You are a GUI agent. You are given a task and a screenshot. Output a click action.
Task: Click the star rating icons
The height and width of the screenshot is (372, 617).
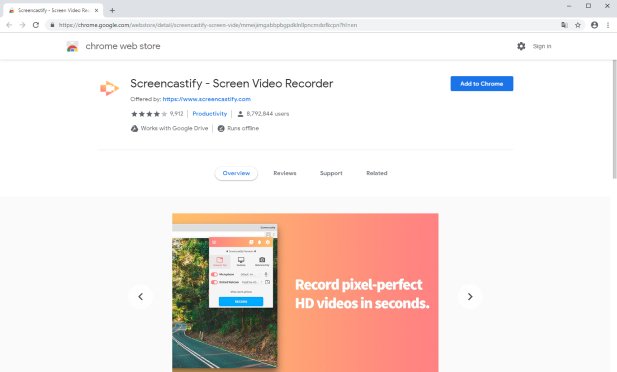(x=149, y=114)
